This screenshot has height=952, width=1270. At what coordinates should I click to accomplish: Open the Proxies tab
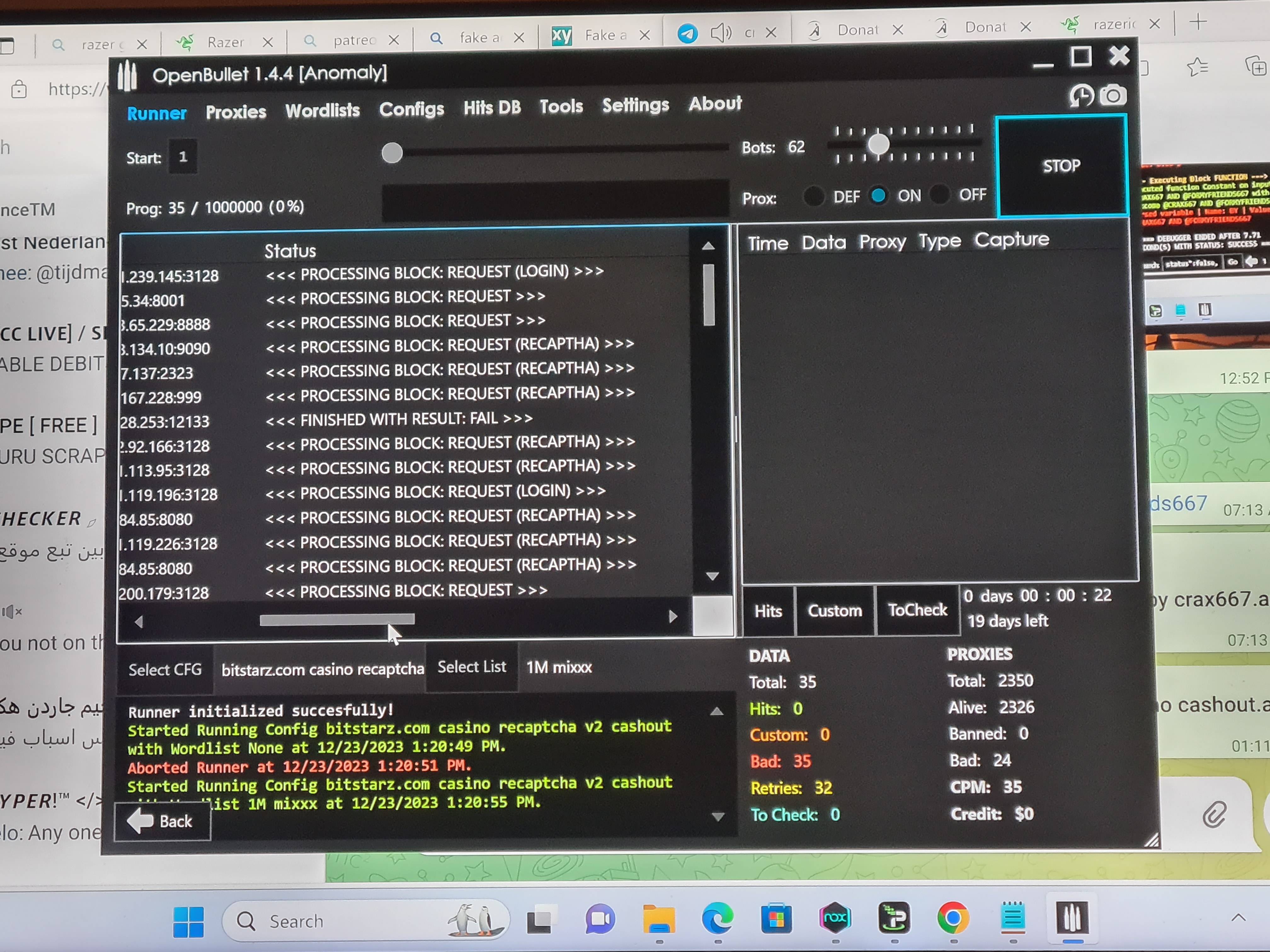(236, 112)
